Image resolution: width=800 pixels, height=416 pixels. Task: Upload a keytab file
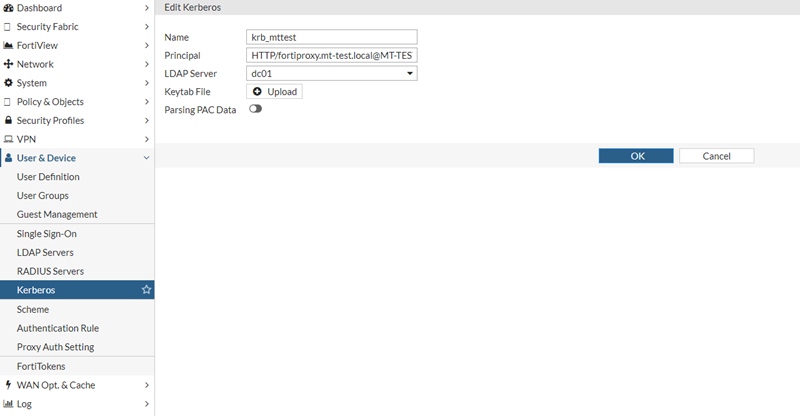pyautogui.click(x=273, y=92)
